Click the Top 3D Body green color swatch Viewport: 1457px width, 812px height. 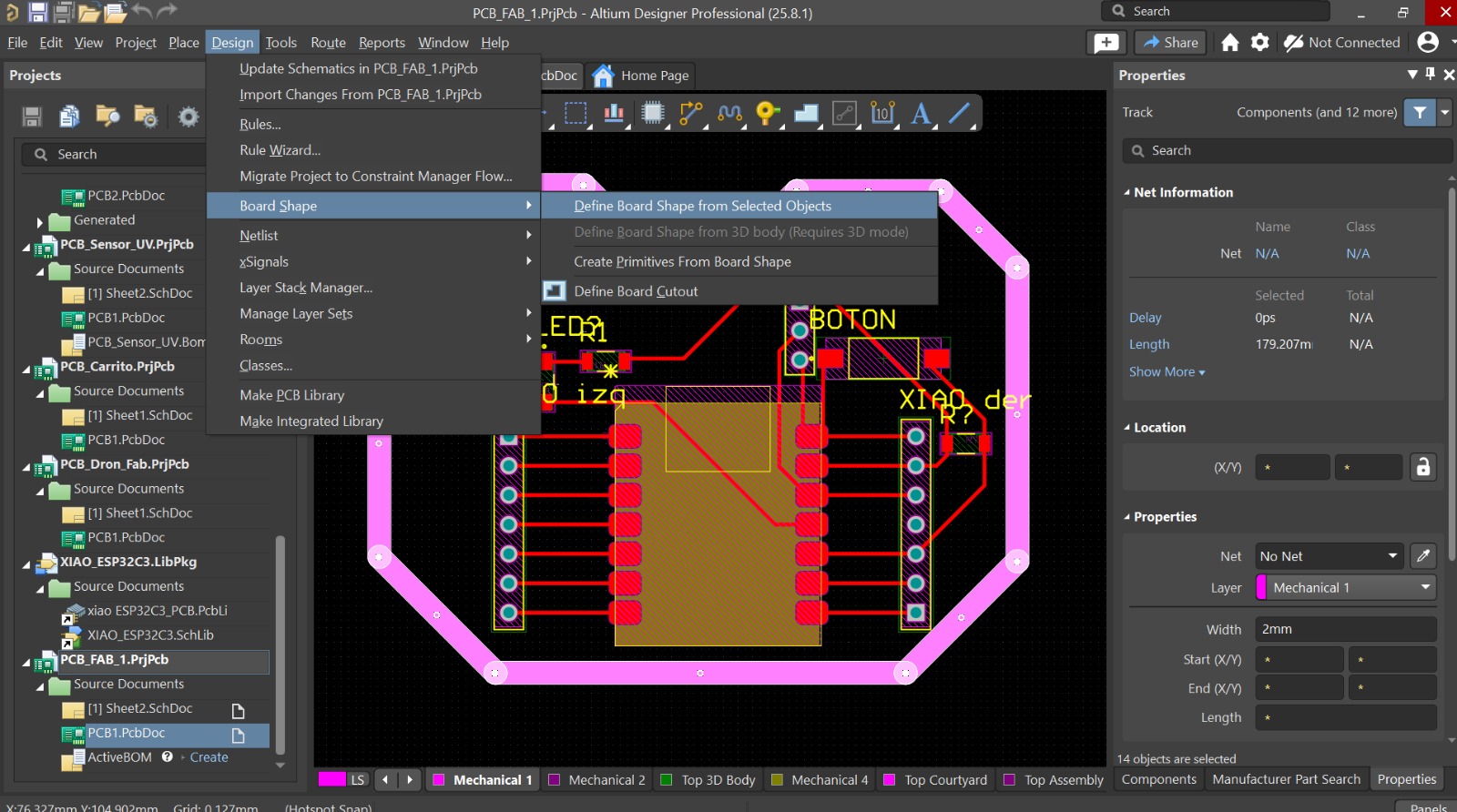point(666,780)
